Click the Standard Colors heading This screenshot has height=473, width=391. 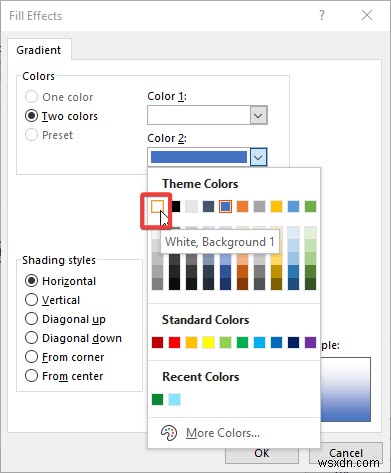[206, 320]
